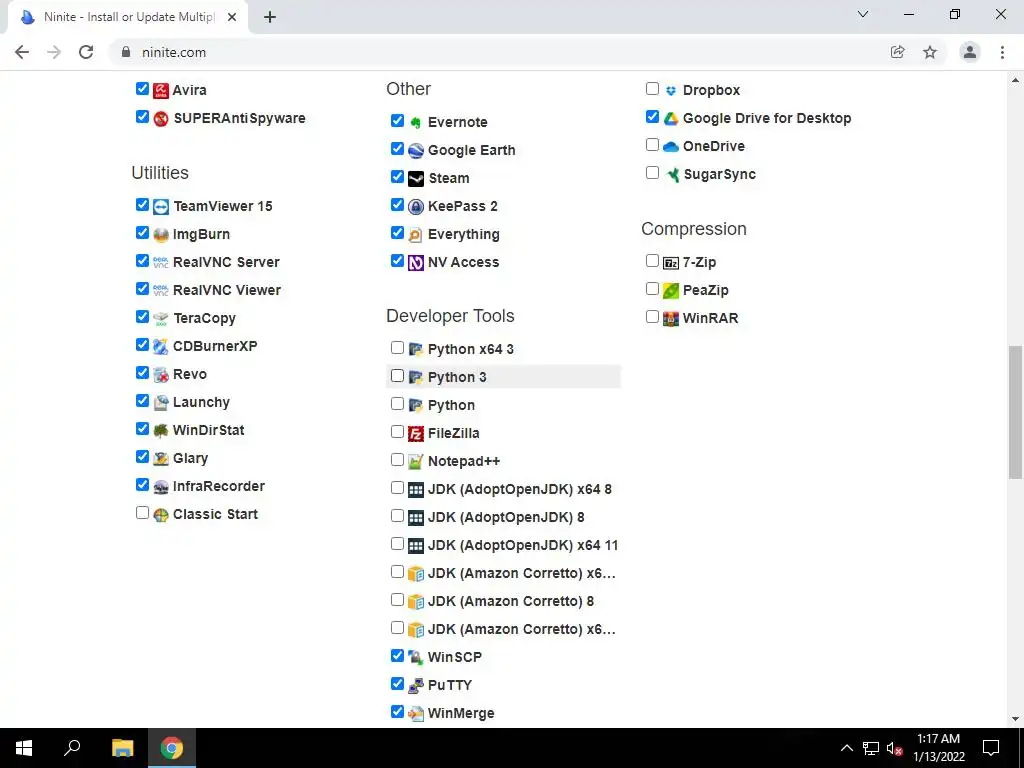Click the WinSCP icon
The image size is (1024, 768).
416,657
